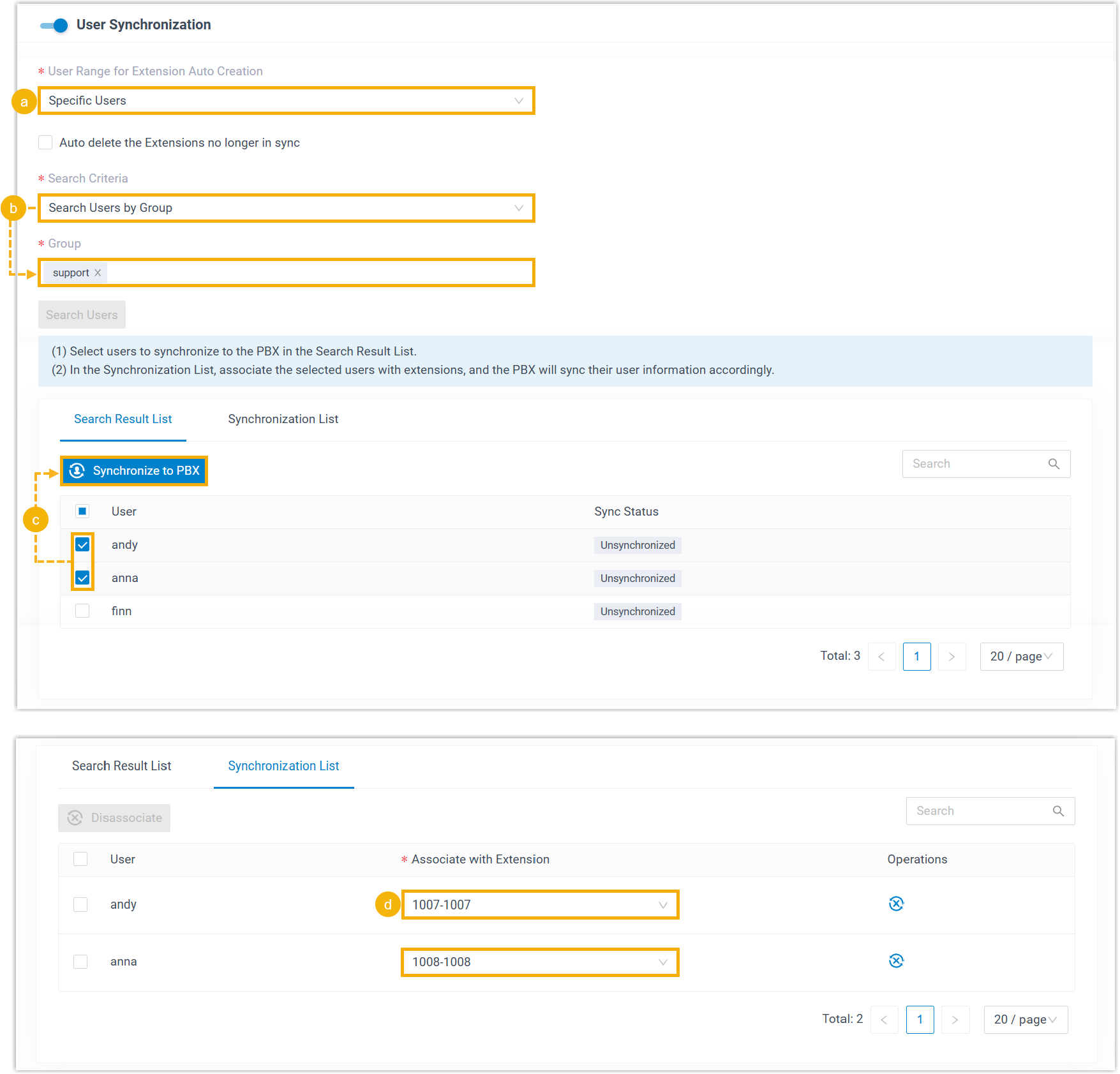Click the Synchronize to PBX button
1120x1074 pixels.
pyautogui.click(x=134, y=471)
